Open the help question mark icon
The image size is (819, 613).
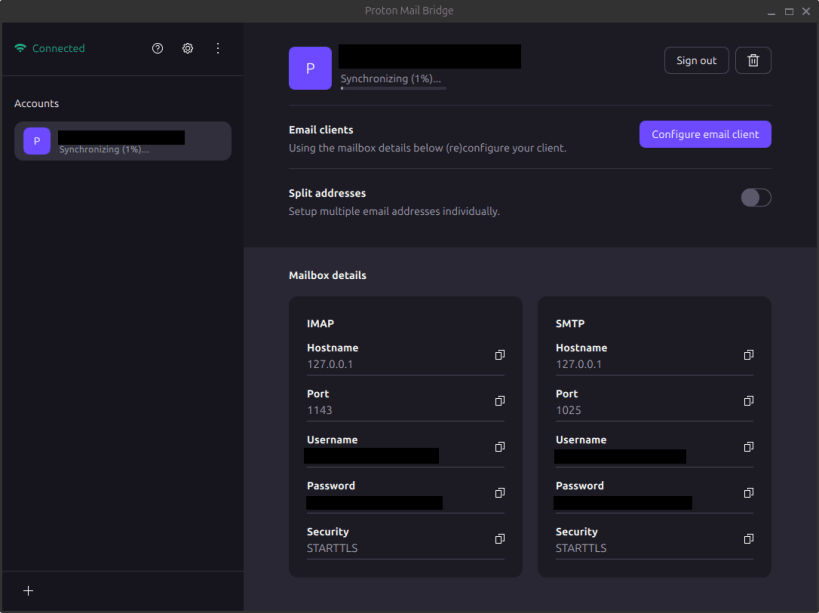[157, 49]
